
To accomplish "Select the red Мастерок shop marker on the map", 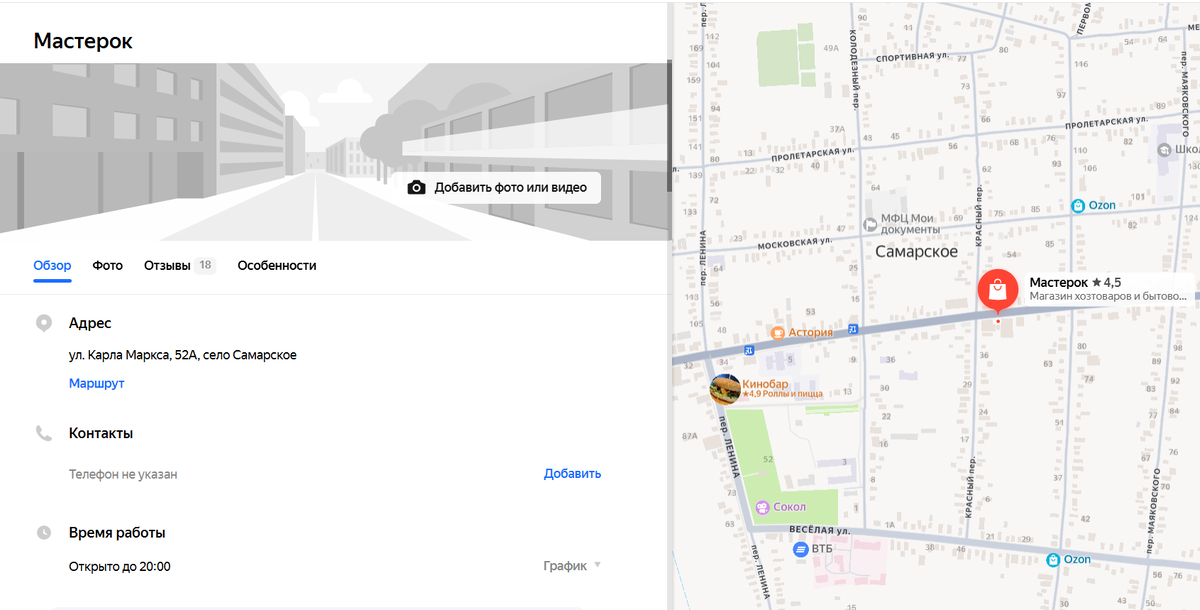I will [997, 292].
